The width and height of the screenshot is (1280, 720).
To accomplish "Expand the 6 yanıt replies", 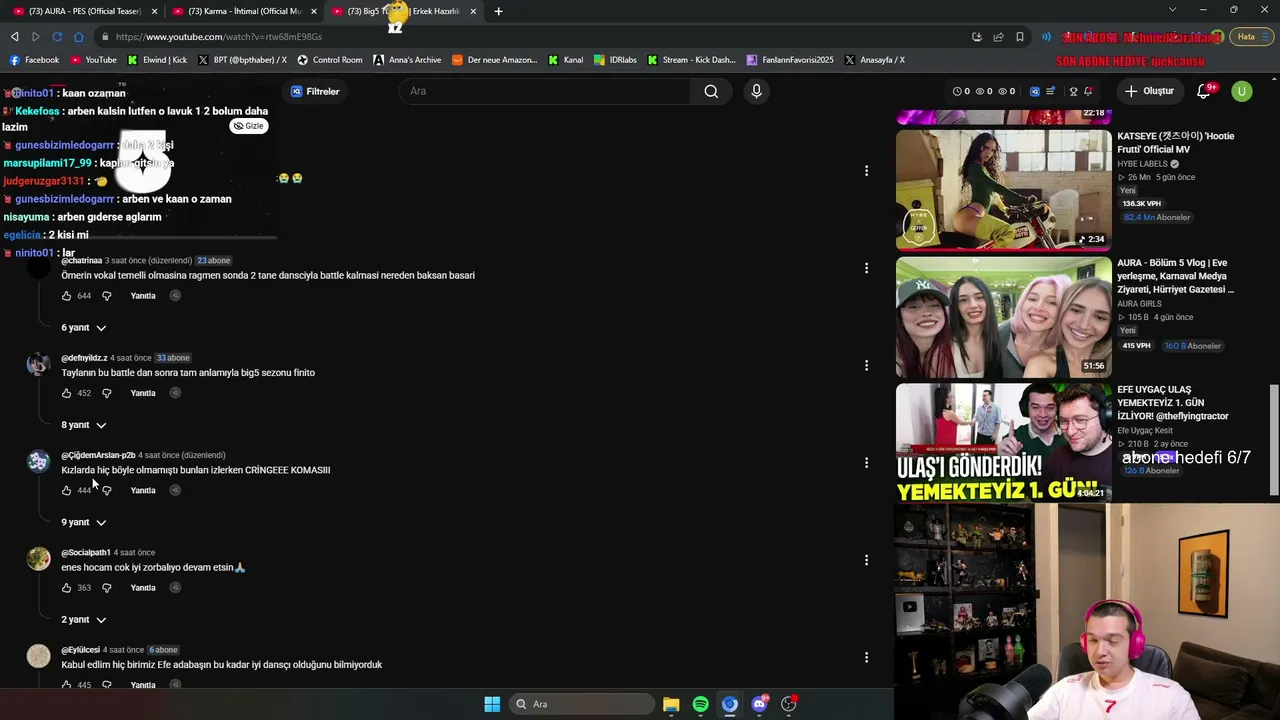I will (84, 328).
